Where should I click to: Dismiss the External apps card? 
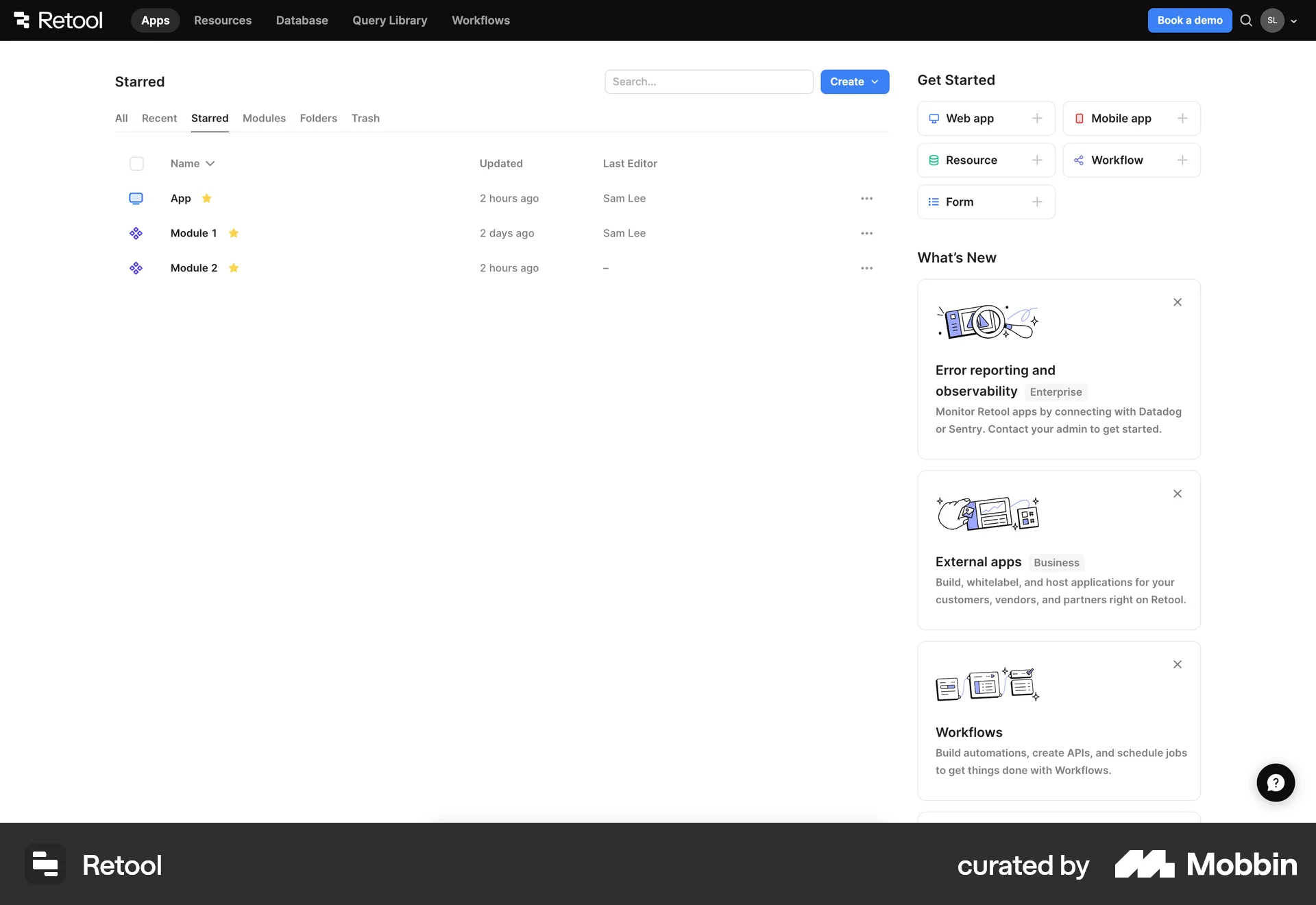(x=1177, y=493)
